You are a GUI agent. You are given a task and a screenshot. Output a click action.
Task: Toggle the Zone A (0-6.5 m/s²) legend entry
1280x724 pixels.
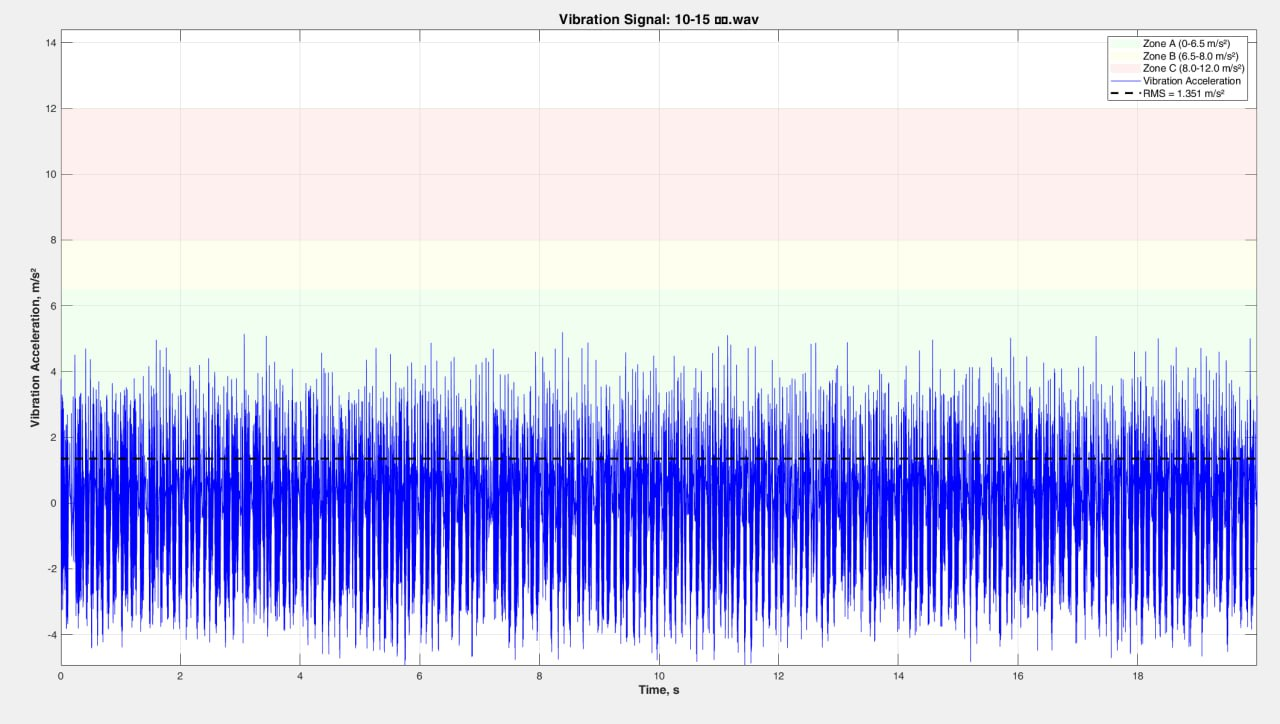tap(1186, 44)
